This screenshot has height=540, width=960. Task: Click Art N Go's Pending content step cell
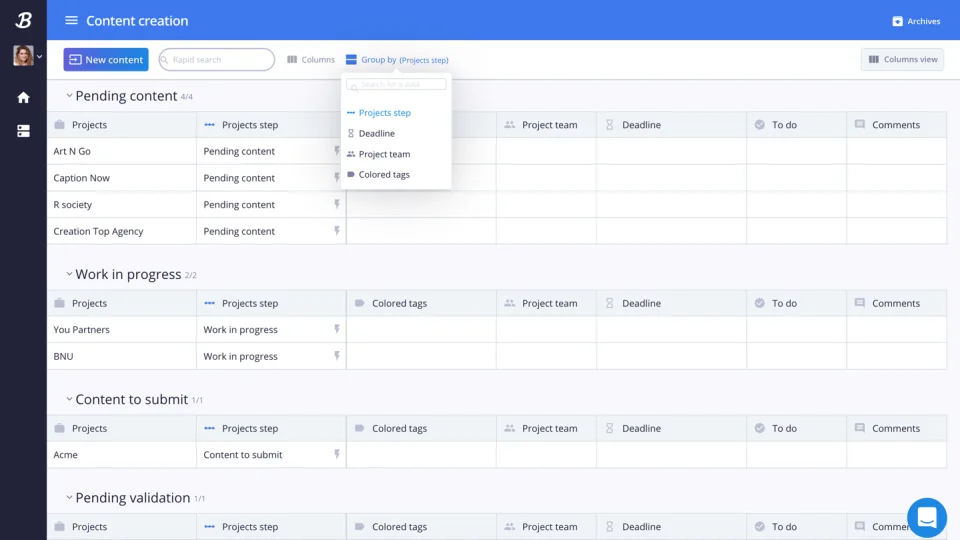pyautogui.click(x=271, y=151)
